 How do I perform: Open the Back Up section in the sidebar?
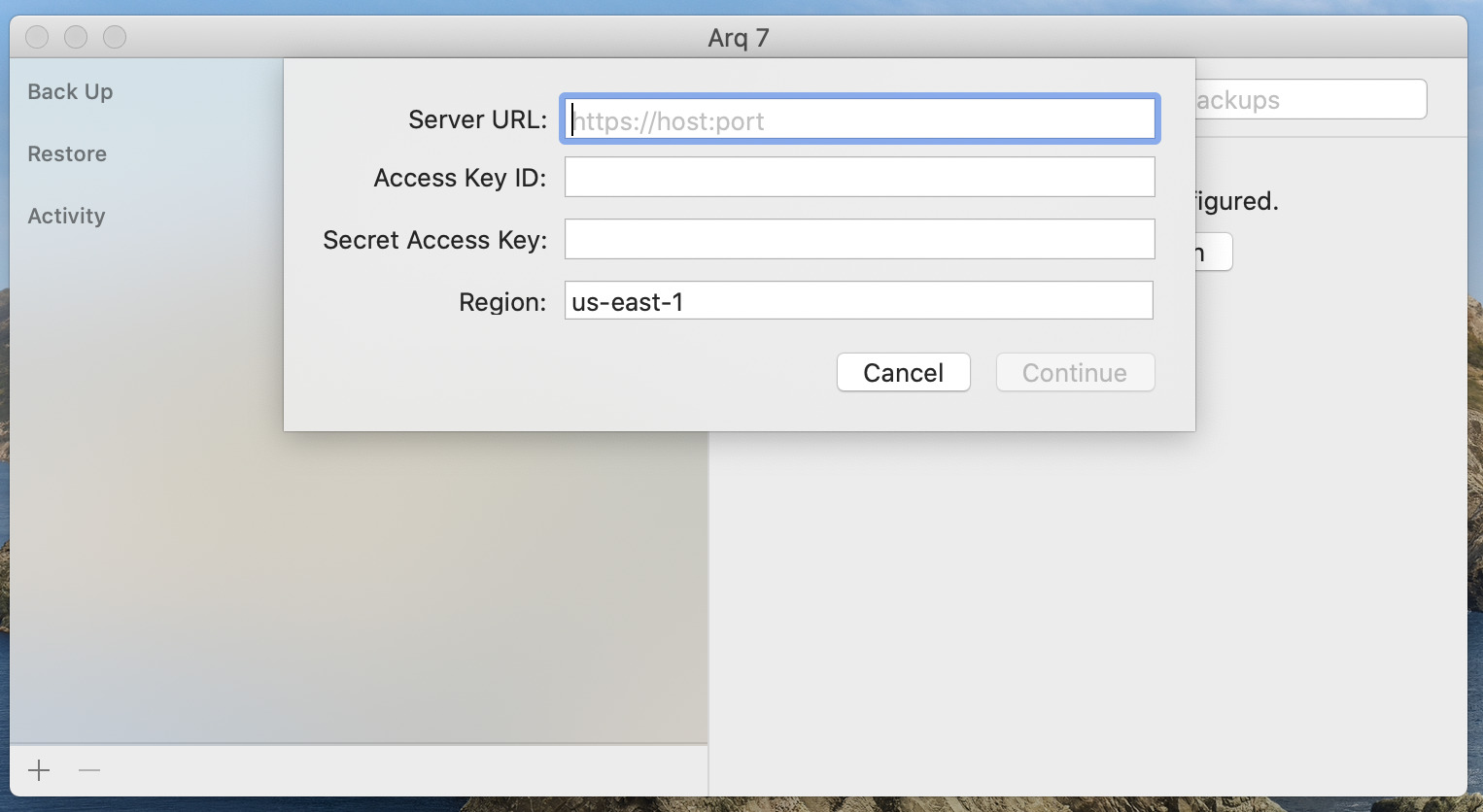pyautogui.click(x=70, y=91)
